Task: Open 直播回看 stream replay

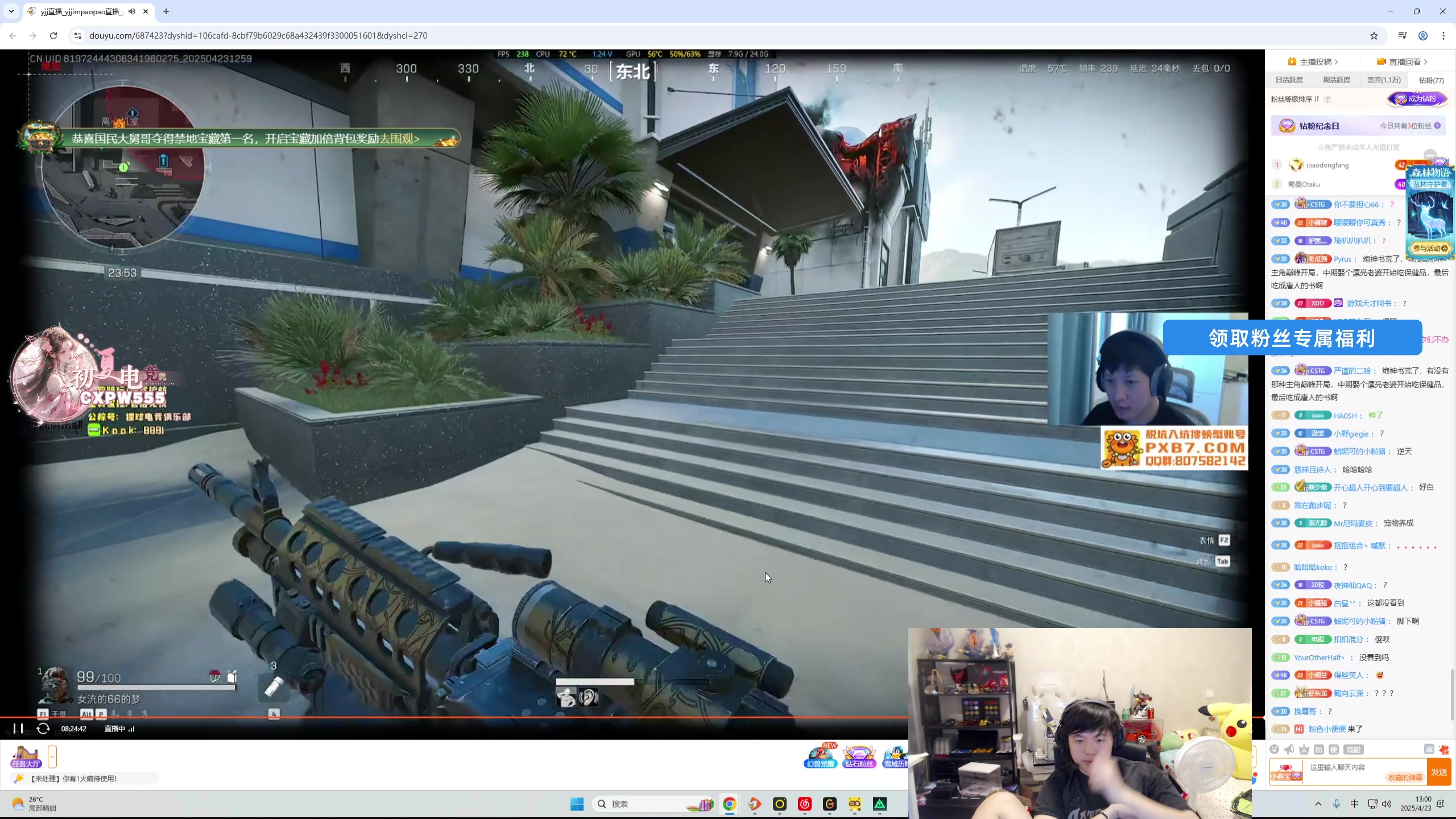Action: pos(1402,61)
